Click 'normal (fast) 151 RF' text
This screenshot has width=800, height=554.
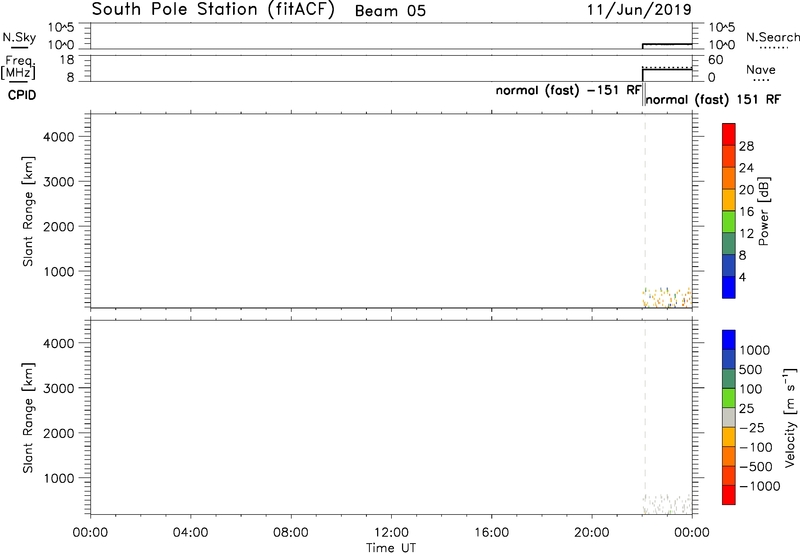click(713, 99)
